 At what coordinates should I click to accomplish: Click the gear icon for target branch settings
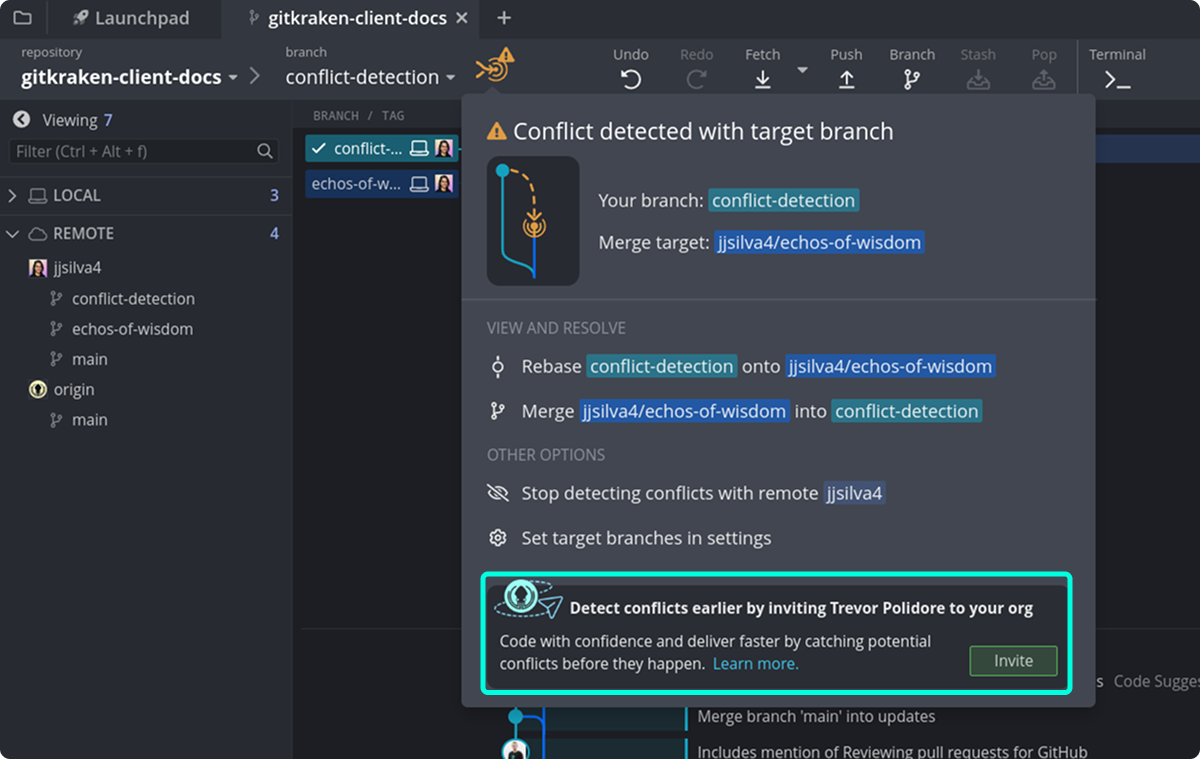(497, 537)
